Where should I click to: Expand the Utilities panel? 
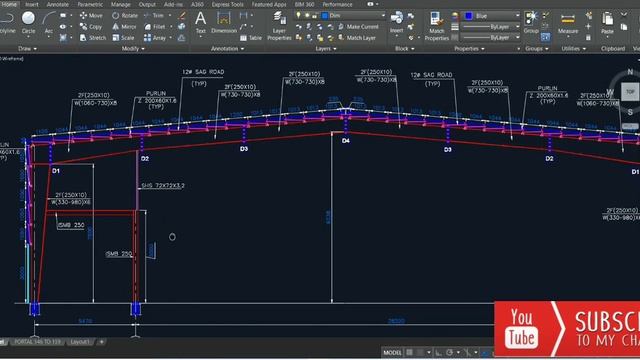(x=573, y=49)
